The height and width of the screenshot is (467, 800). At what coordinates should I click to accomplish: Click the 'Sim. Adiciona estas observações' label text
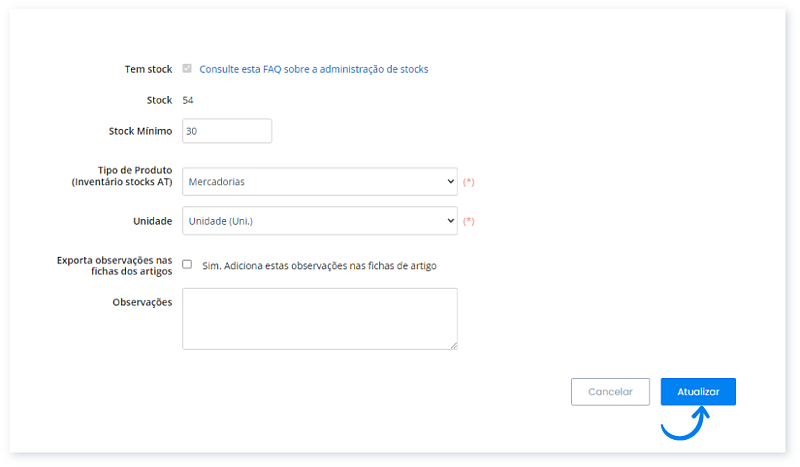pyautogui.click(x=319, y=266)
